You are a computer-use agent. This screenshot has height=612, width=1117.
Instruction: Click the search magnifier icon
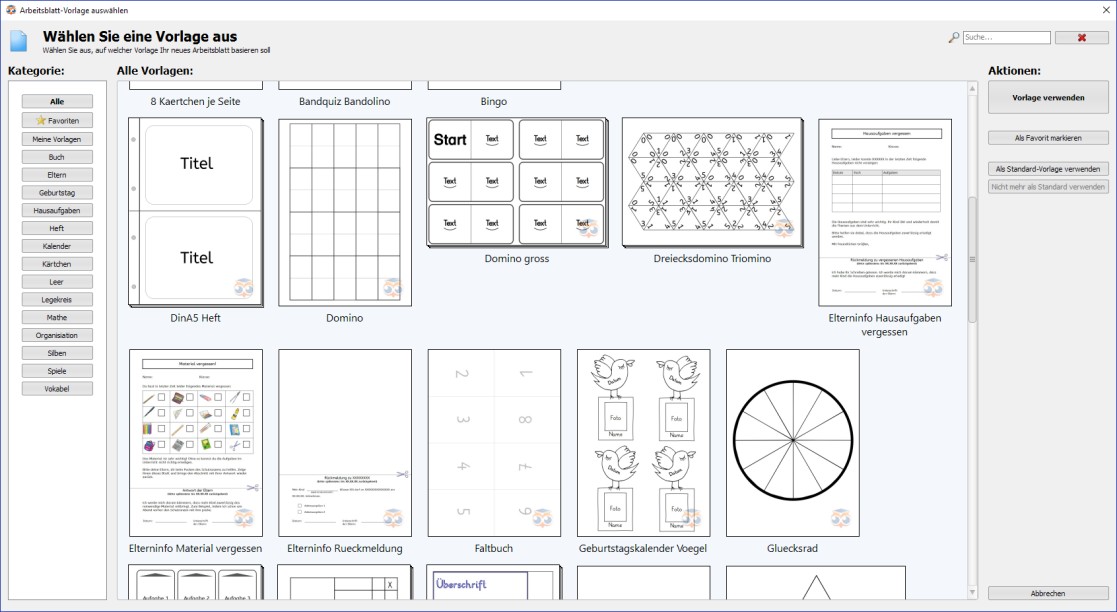pos(951,36)
